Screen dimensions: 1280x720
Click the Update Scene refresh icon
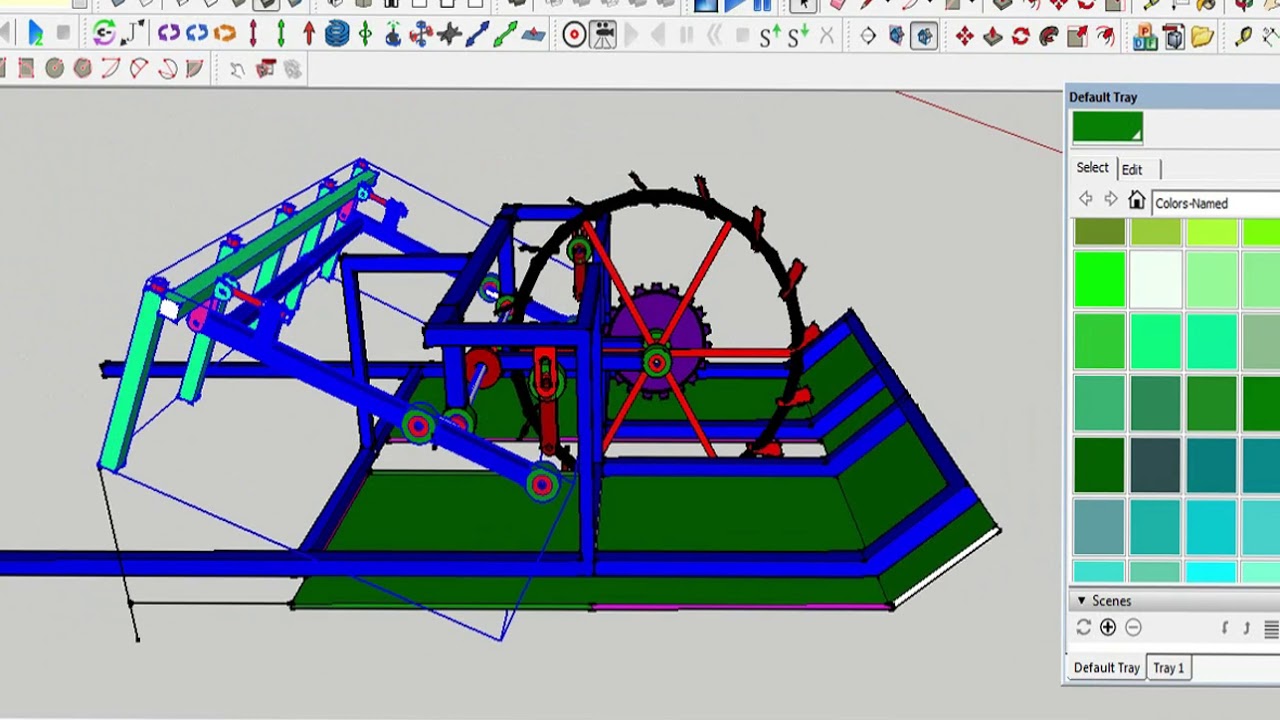point(1083,627)
